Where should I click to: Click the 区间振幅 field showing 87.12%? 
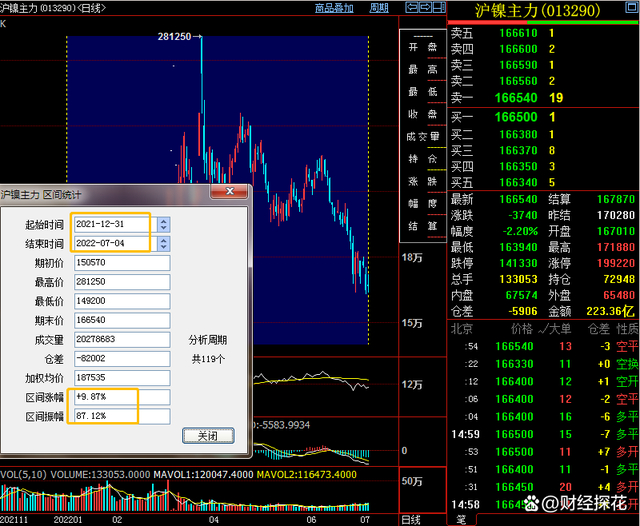(x=122, y=416)
